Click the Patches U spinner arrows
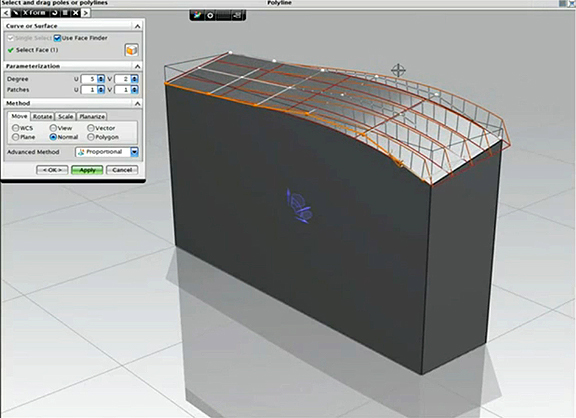Screen dimensions: 576x418 tap(101, 90)
